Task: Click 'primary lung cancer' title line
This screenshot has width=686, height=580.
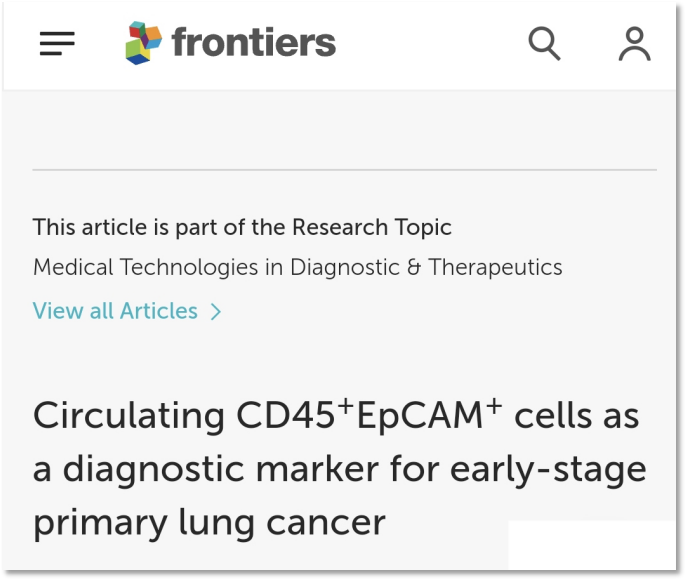Action: [209, 523]
